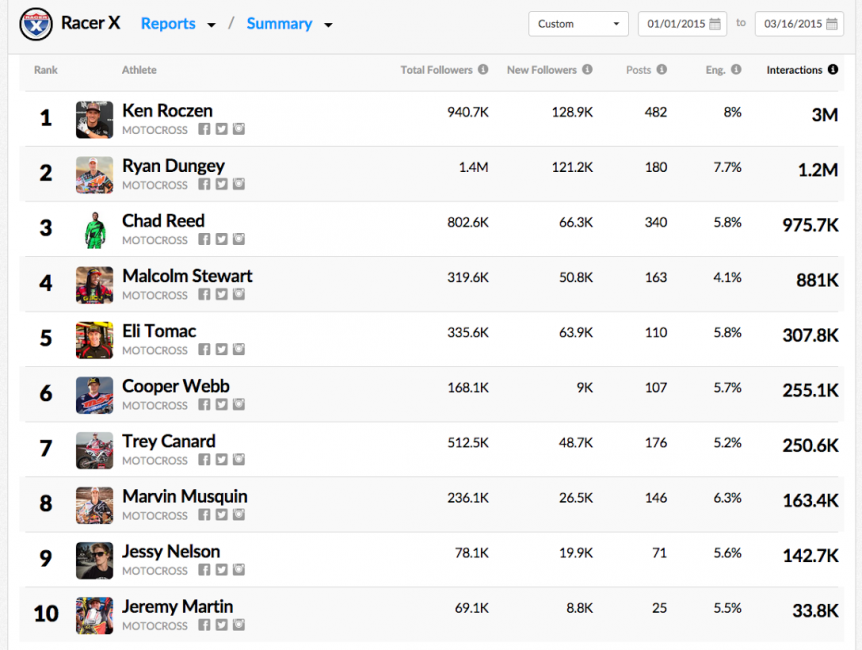Screen dimensions: 862x650
Task: Click the Racer X logo icon
Action: pyautogui.click(x=35, y=23)
